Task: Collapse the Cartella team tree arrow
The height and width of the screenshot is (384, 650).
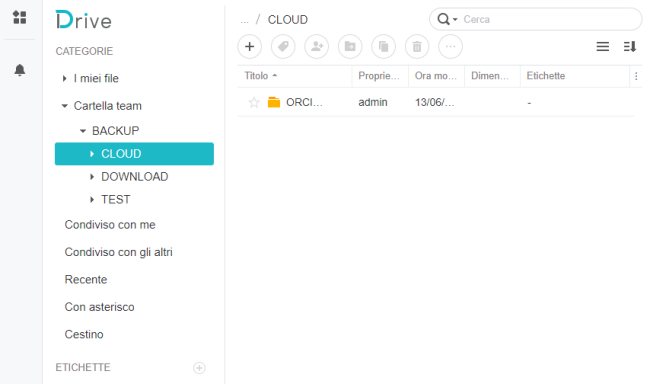Action: pyautogui.click(x=64, y=106)
